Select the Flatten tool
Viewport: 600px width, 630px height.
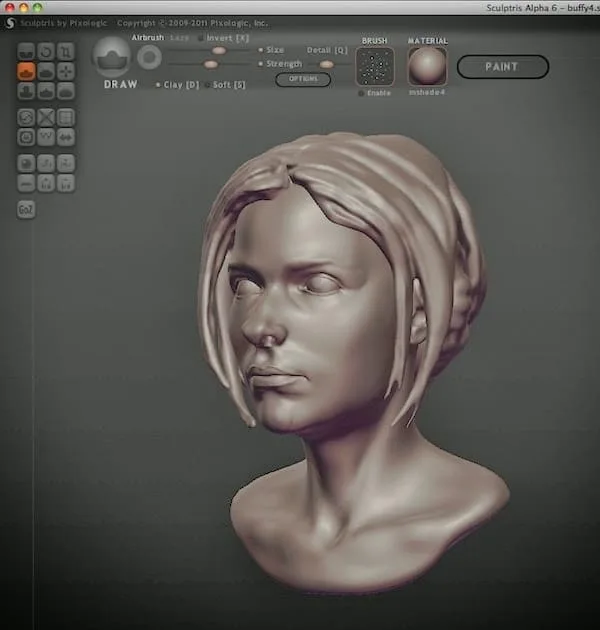[46, 71]
